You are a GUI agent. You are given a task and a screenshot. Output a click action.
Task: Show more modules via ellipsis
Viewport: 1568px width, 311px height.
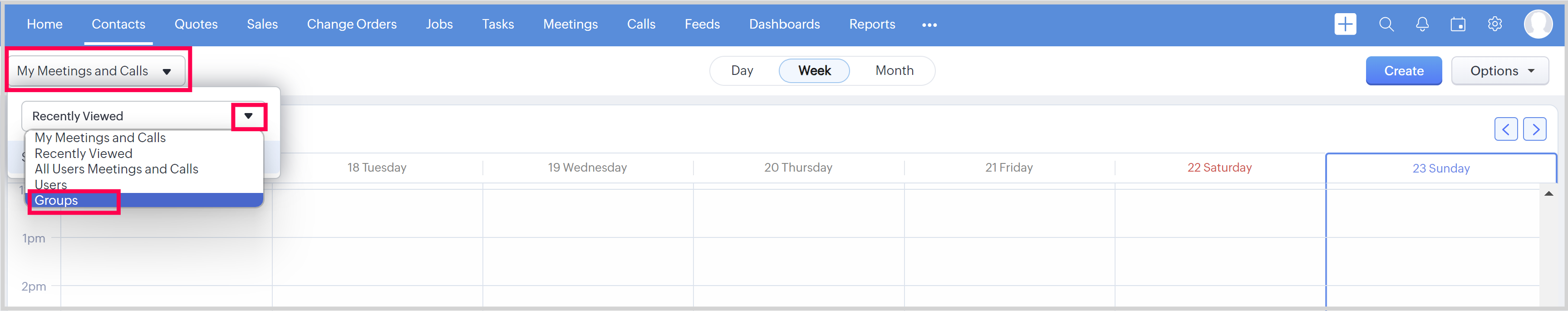click(929, 25)
